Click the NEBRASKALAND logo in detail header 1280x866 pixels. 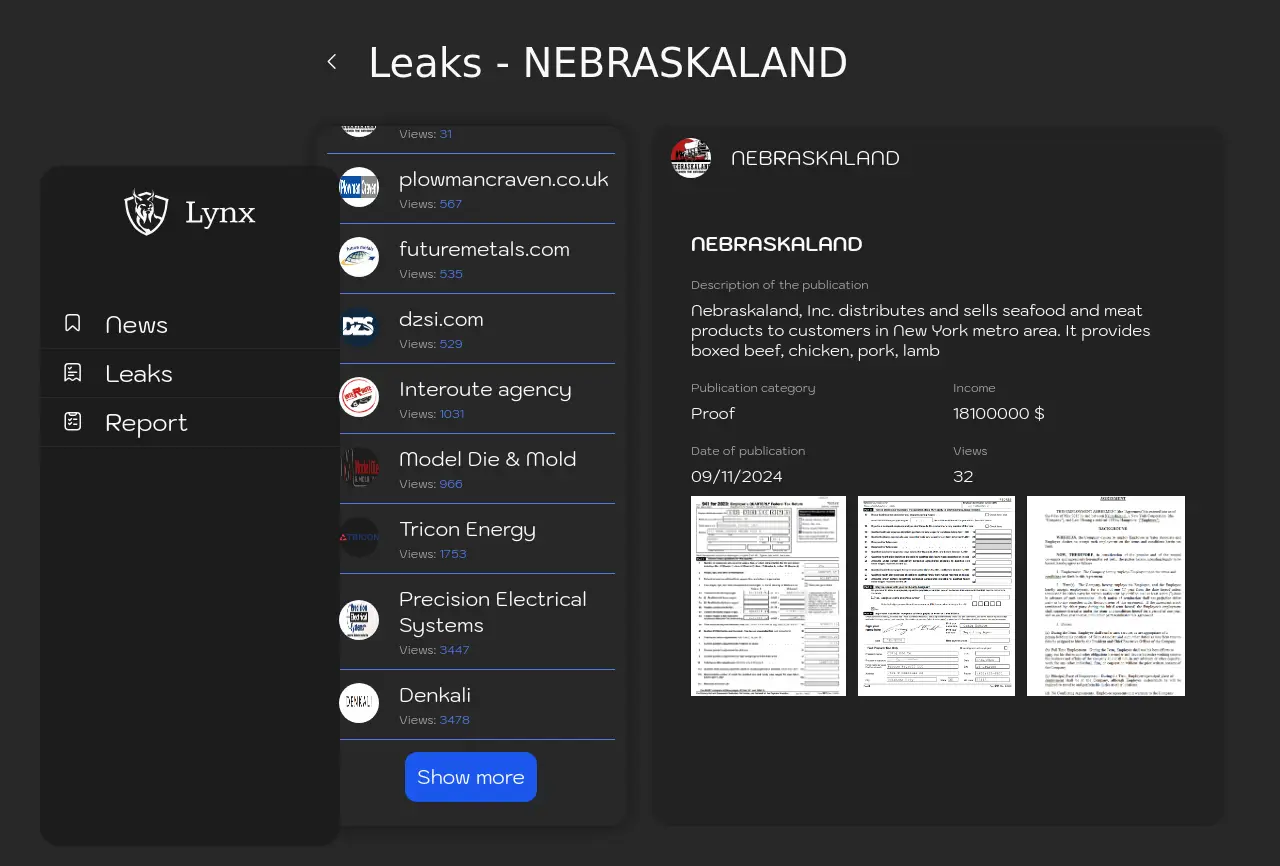click(x=691, y=158)
